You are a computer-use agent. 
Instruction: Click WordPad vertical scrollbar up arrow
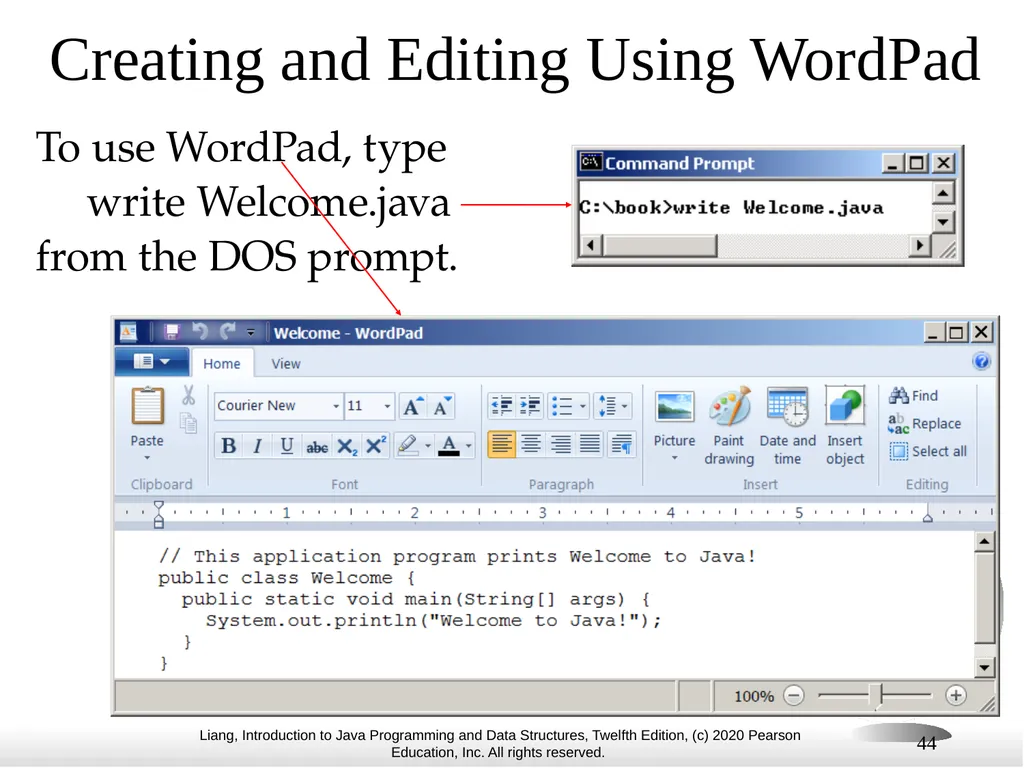[x=984, y=541]
